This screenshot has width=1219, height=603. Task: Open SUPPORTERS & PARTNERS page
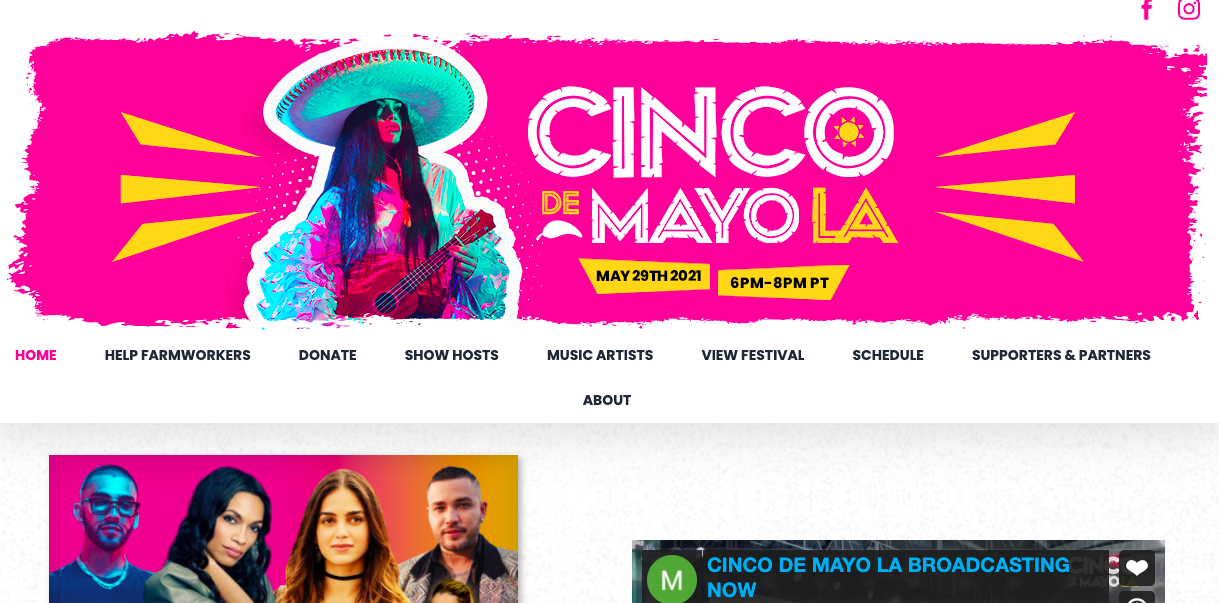point(1061,355)
